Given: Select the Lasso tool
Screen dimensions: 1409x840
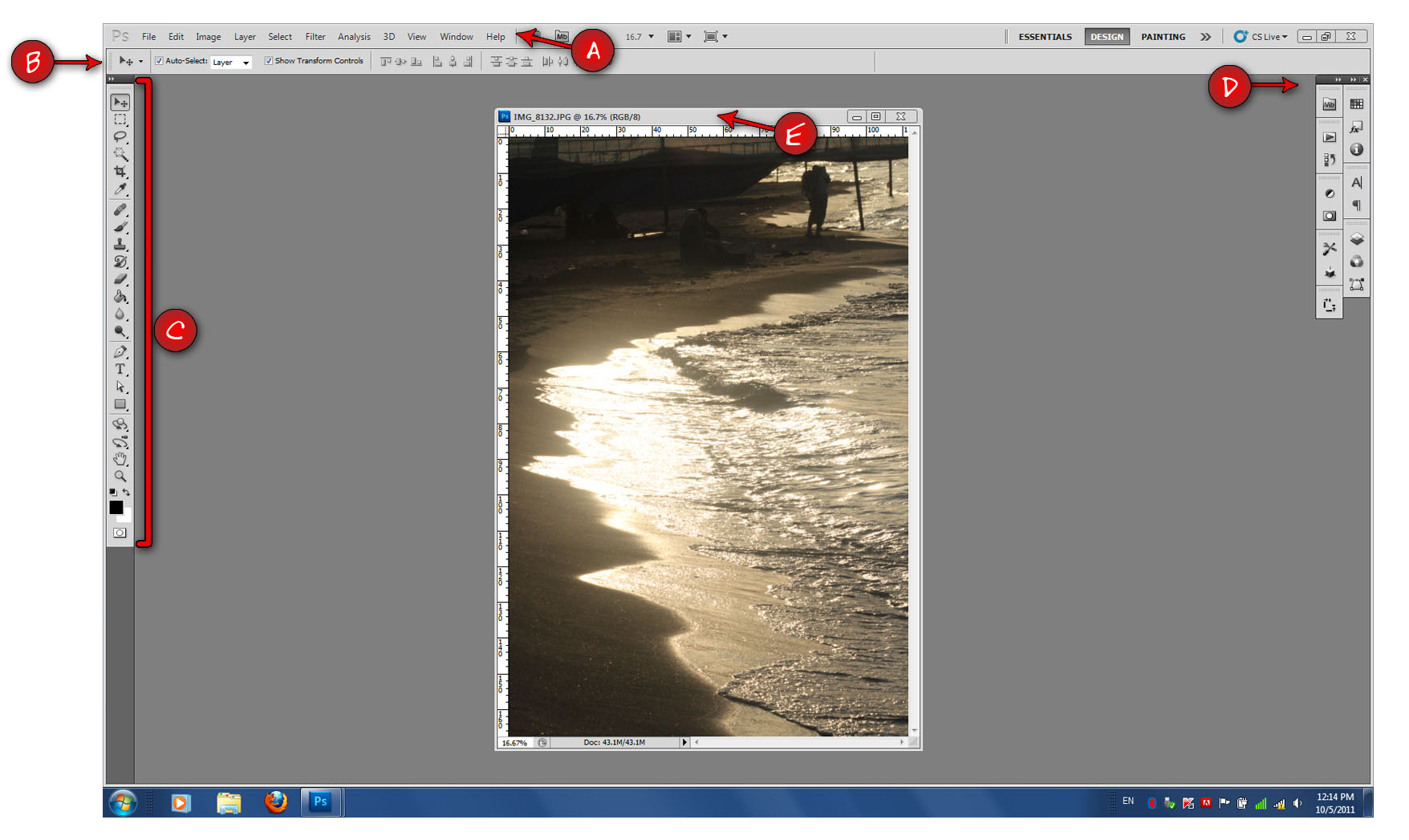Looking at the screenshot, I should point(120,136).
